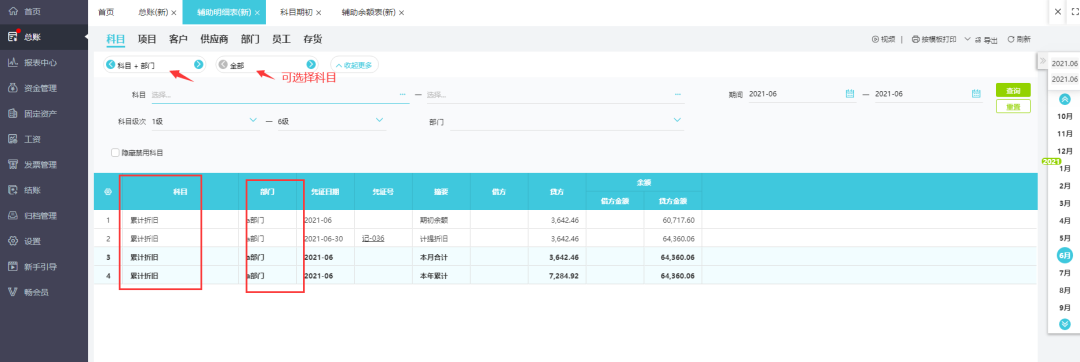Switch to the 辅助余额表(新) tab
Screen dimensions: 1080x362
[x=368, y=12]
